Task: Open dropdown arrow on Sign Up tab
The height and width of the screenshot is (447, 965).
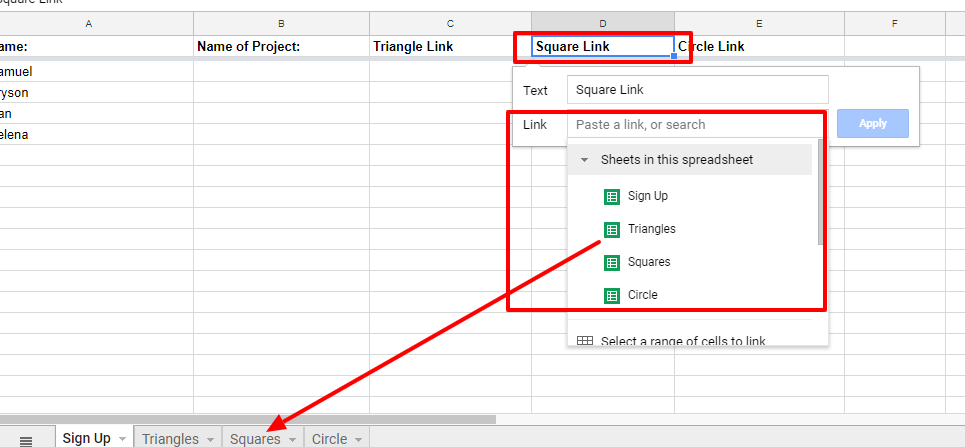Action: (122, 440)
